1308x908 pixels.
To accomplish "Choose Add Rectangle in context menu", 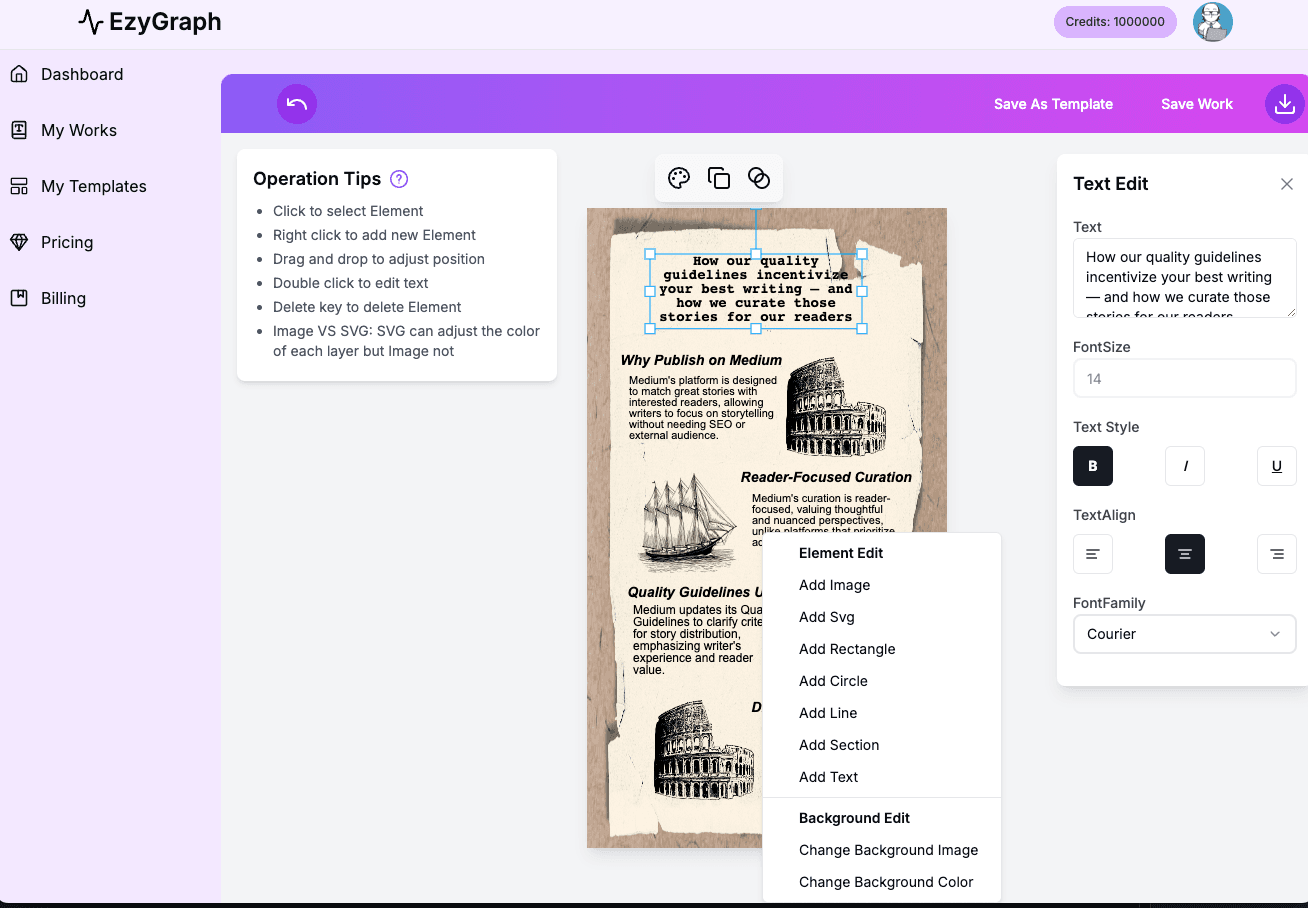I will point(847,649).
